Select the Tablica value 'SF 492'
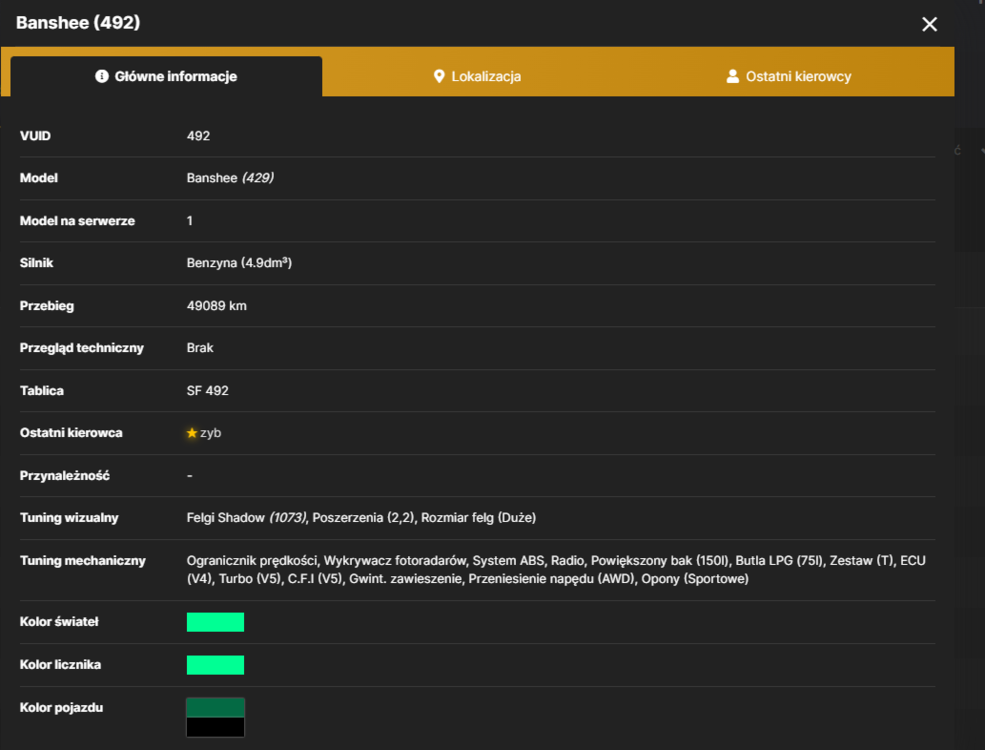The height and width of the screenshot is (750, 985). coord(207,390)
